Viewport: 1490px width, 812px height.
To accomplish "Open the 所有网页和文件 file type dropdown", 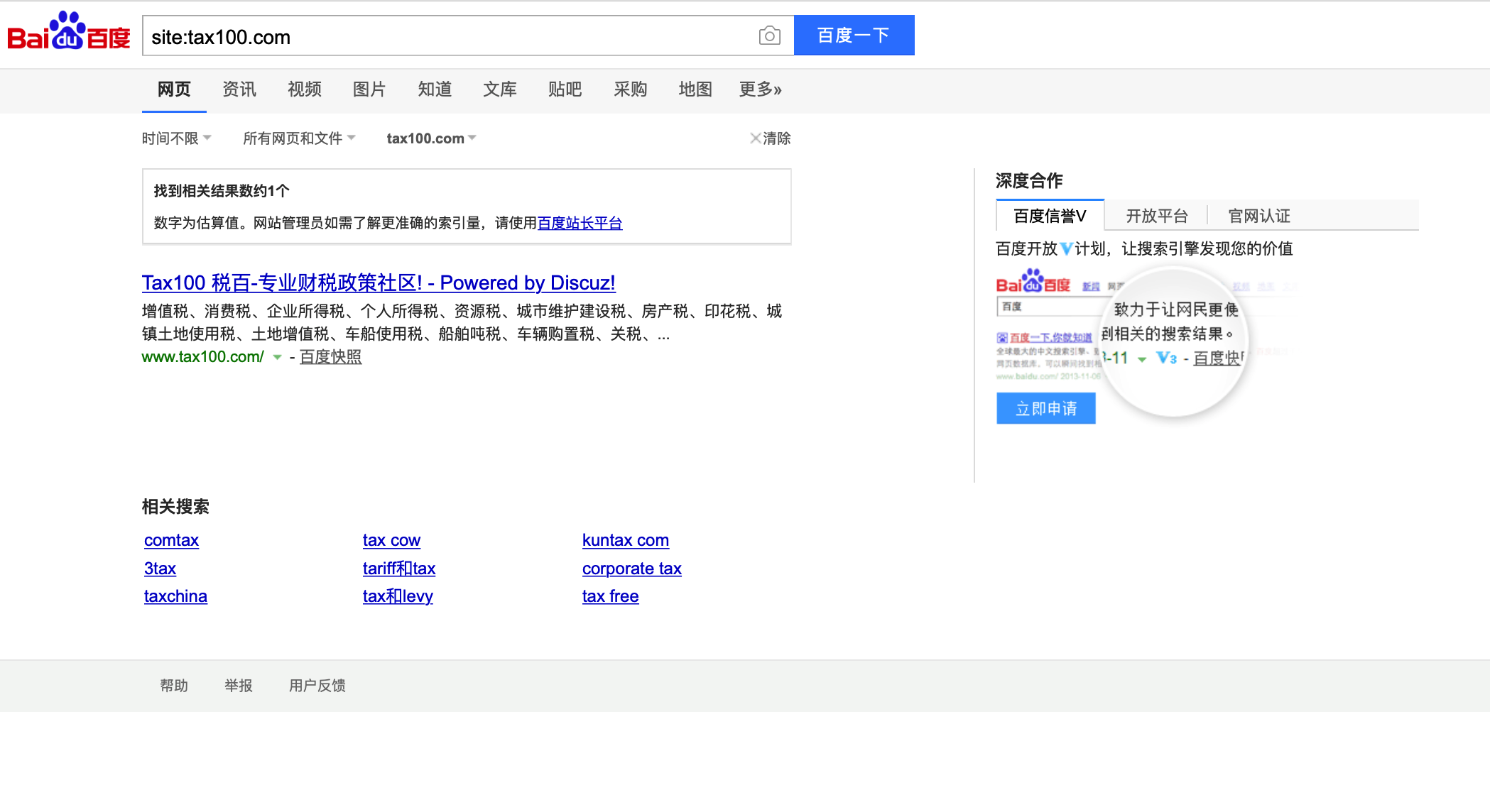I will (299, 138).
